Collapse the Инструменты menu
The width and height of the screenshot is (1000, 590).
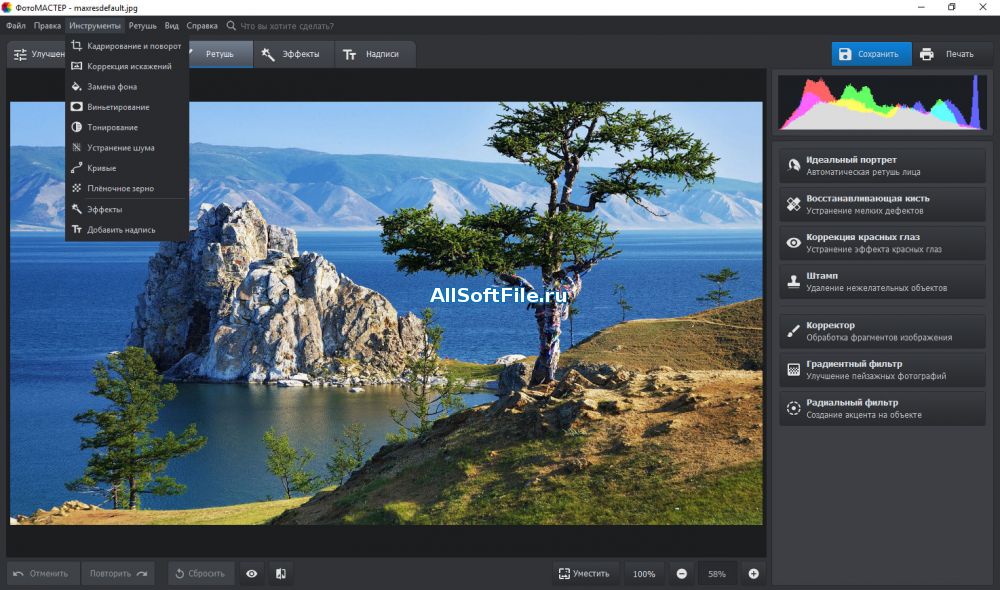tap(94, 26)
